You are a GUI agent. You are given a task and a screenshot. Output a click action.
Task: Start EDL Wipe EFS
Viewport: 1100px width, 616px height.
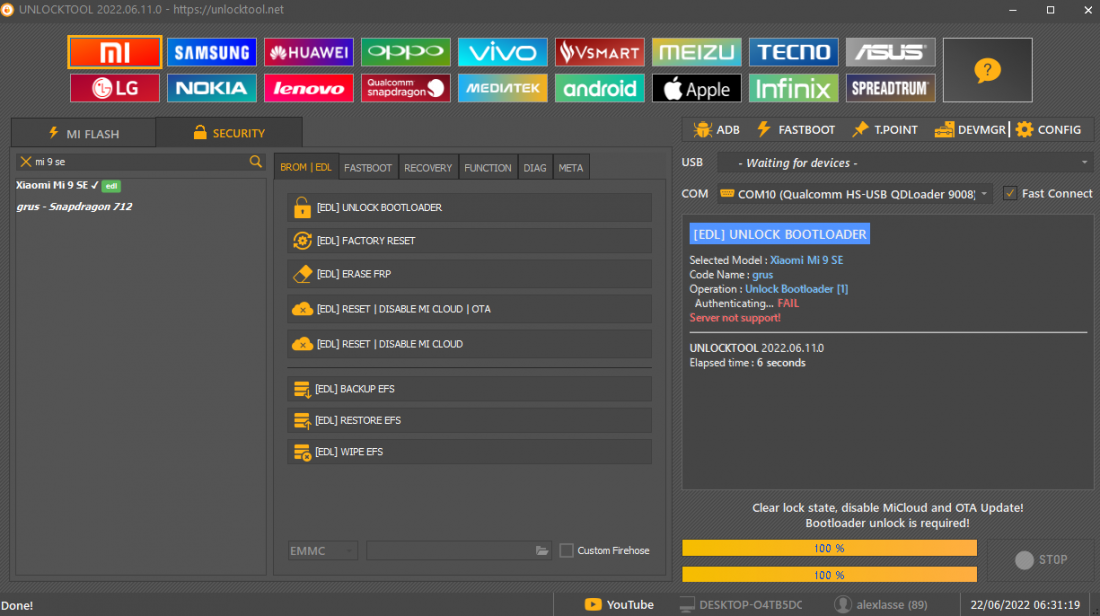(x=469, y=452)
